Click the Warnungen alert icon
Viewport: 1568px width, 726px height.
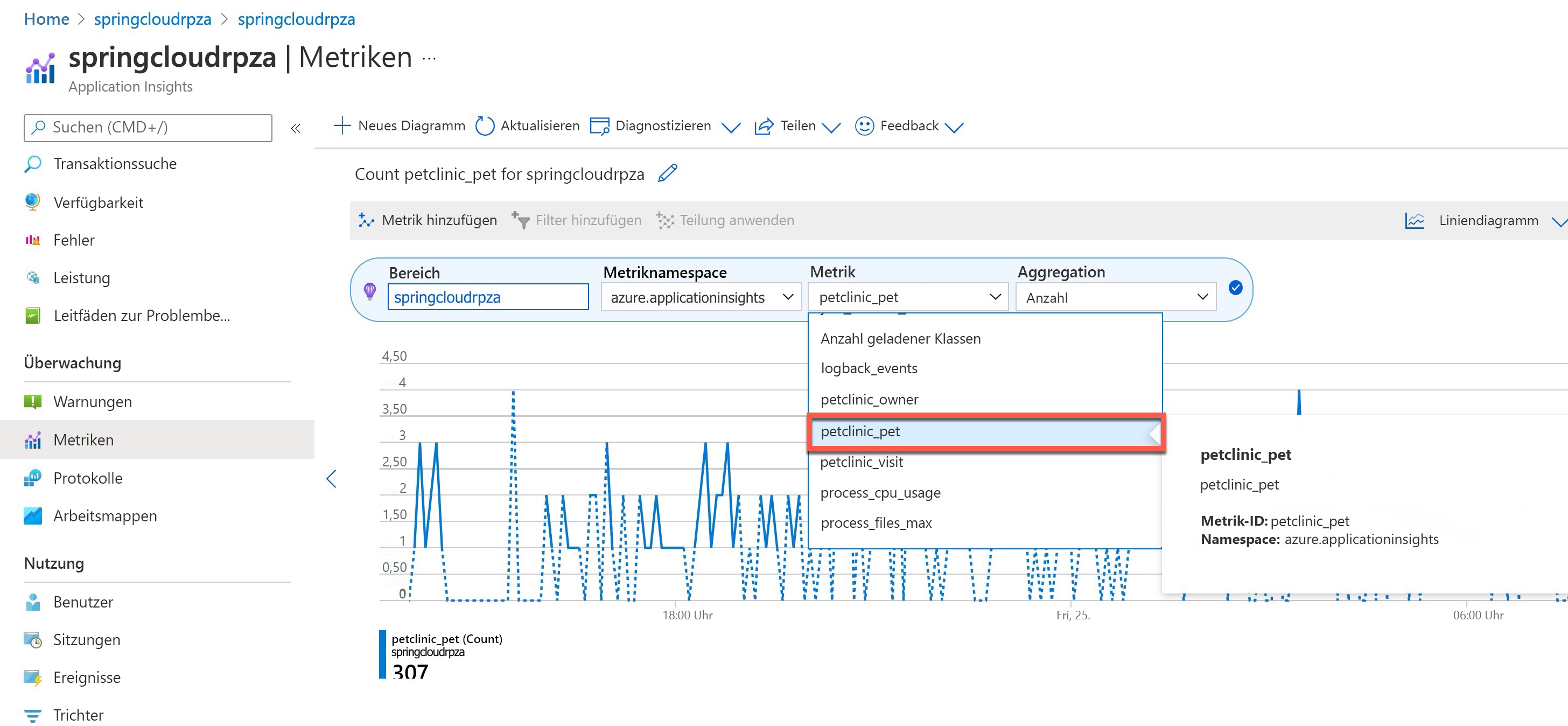pyautogui.click(x=33, y=402)
